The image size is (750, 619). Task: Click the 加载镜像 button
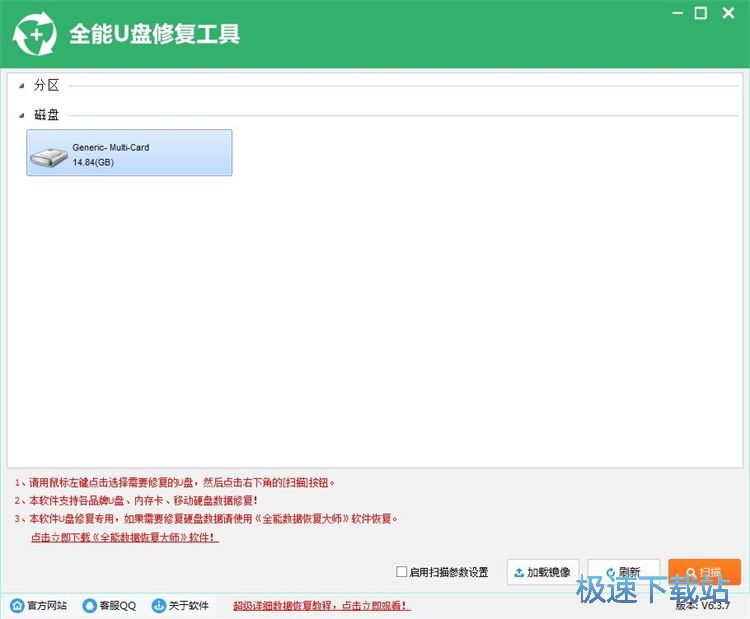point(543,572)
